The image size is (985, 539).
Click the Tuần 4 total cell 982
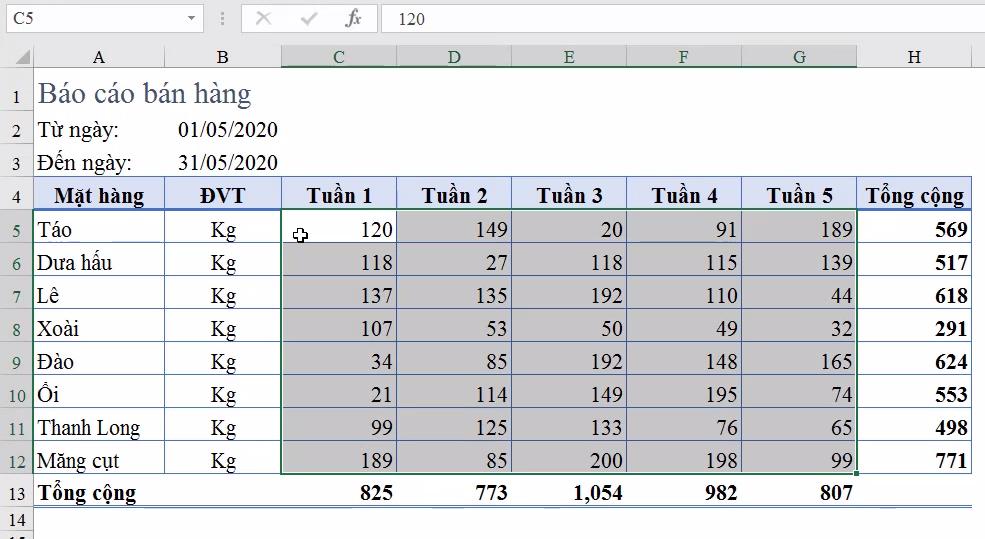pos(683,492)
